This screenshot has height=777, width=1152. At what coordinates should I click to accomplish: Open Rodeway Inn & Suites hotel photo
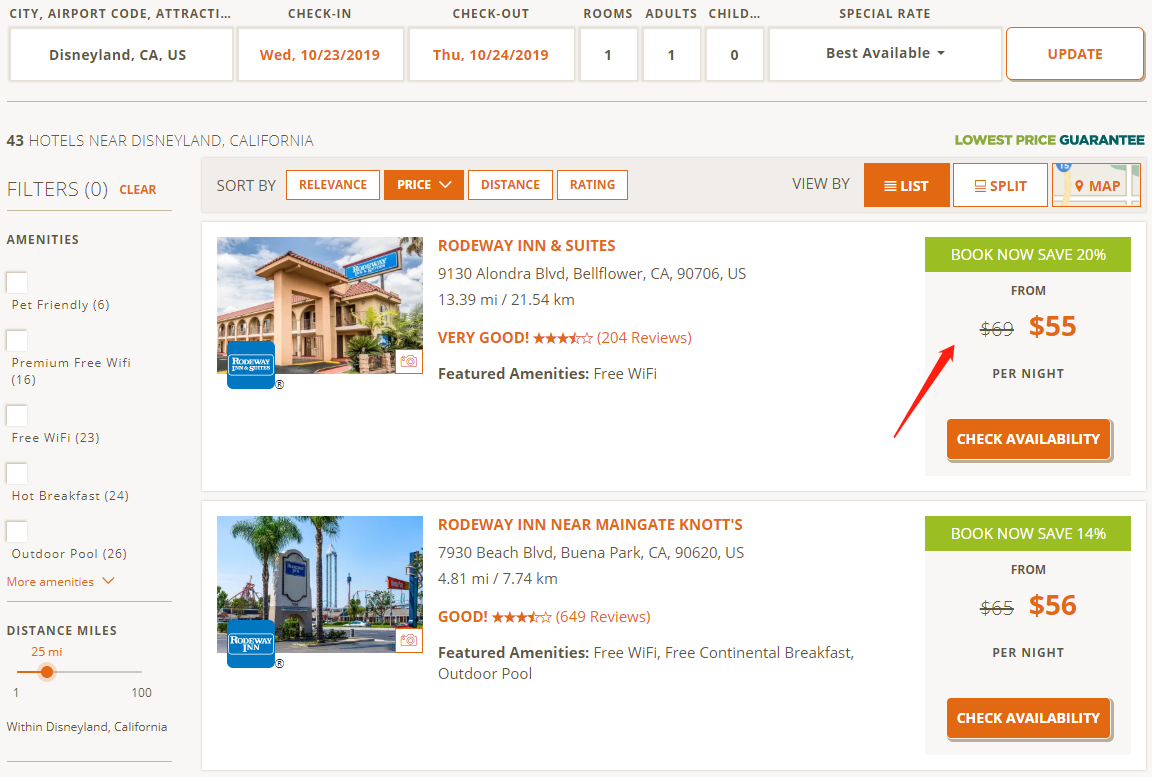[320, 305]
